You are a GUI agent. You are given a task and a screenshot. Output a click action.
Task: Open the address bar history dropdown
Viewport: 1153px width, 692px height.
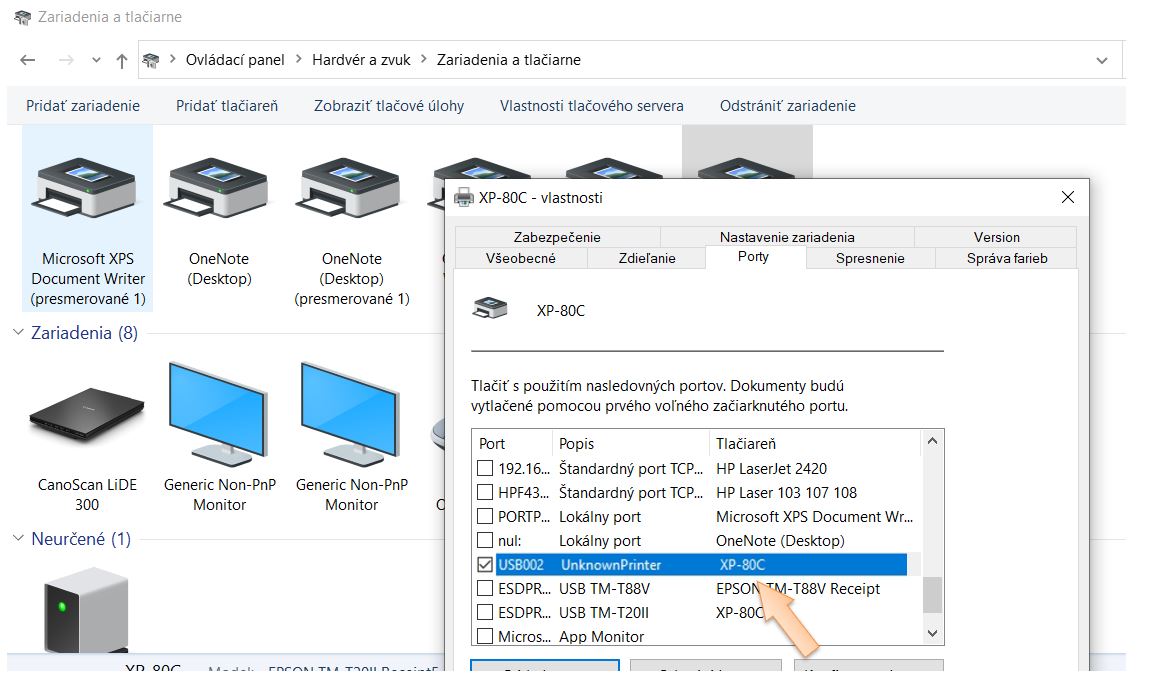[1102, 60]
